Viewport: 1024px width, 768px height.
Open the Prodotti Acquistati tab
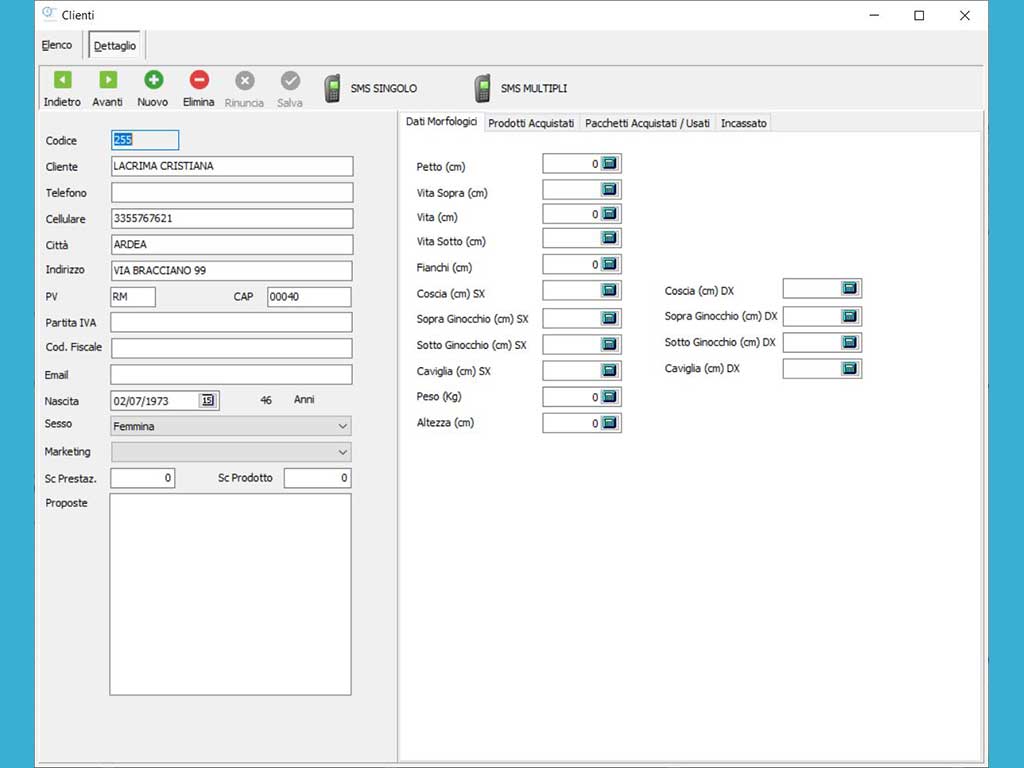click(x=531, y=123)
